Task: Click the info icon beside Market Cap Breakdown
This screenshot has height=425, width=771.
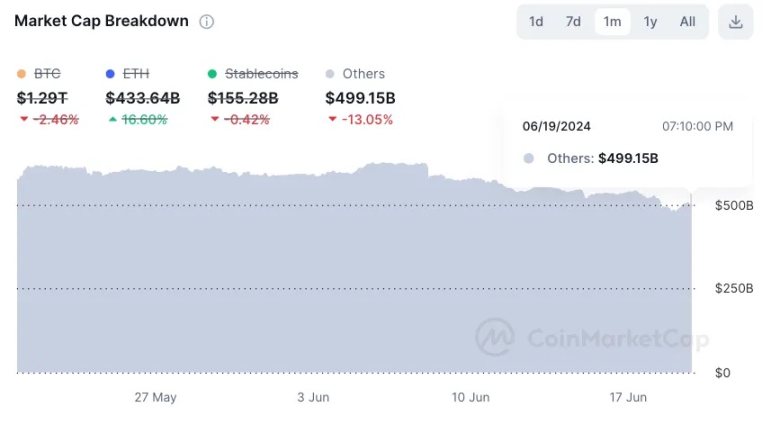Action: (x=206, y=22)
